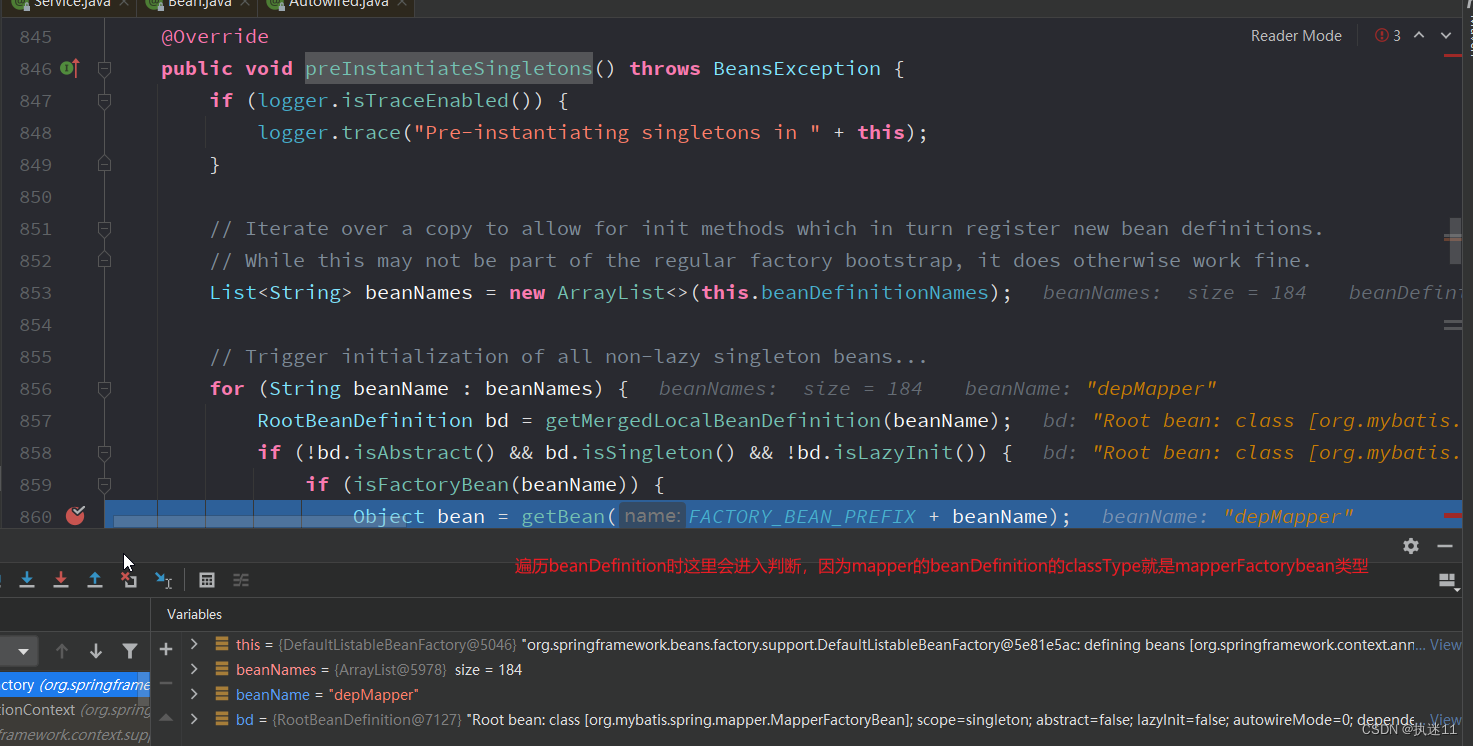Open debug panel settings gear
The image size is (1473, 746).
tap(1411, 546)
